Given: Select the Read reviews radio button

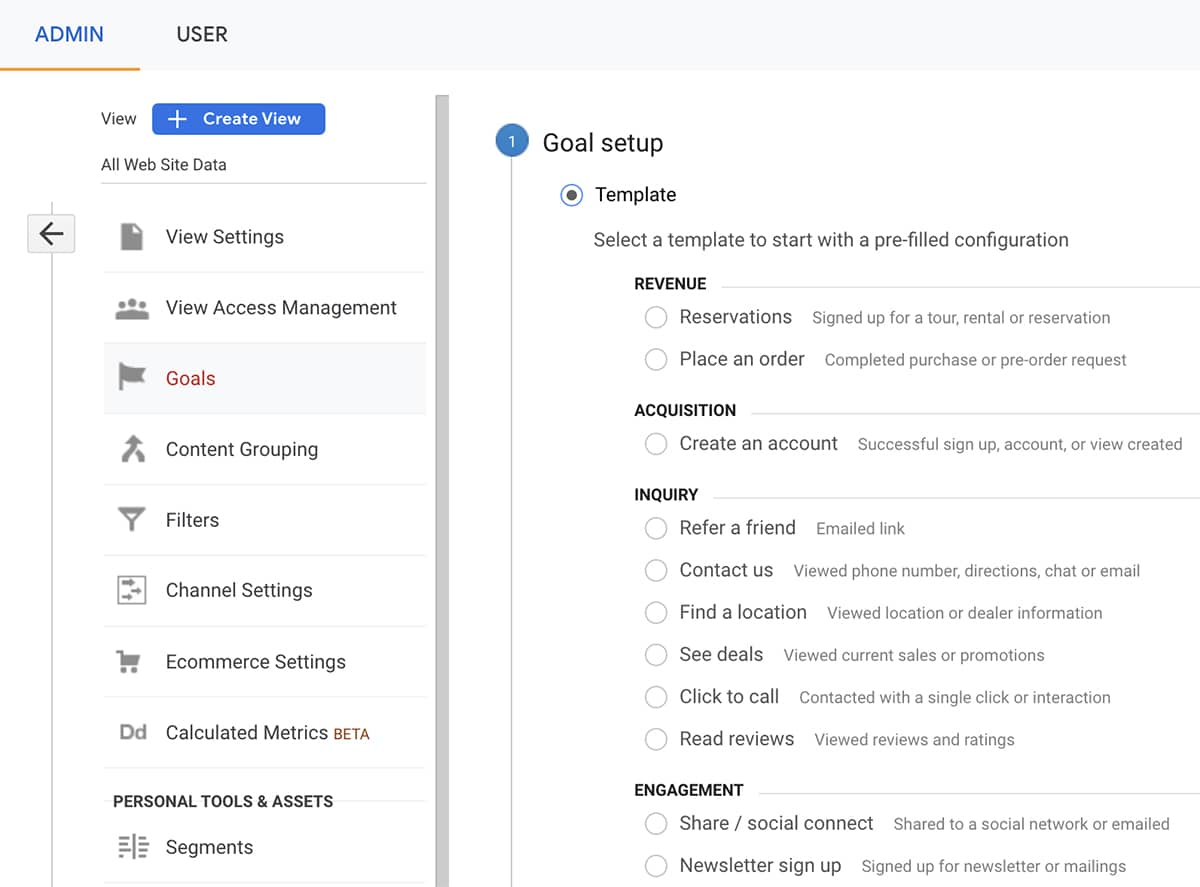Looking at the screenshot, I should tap(656, 740).
